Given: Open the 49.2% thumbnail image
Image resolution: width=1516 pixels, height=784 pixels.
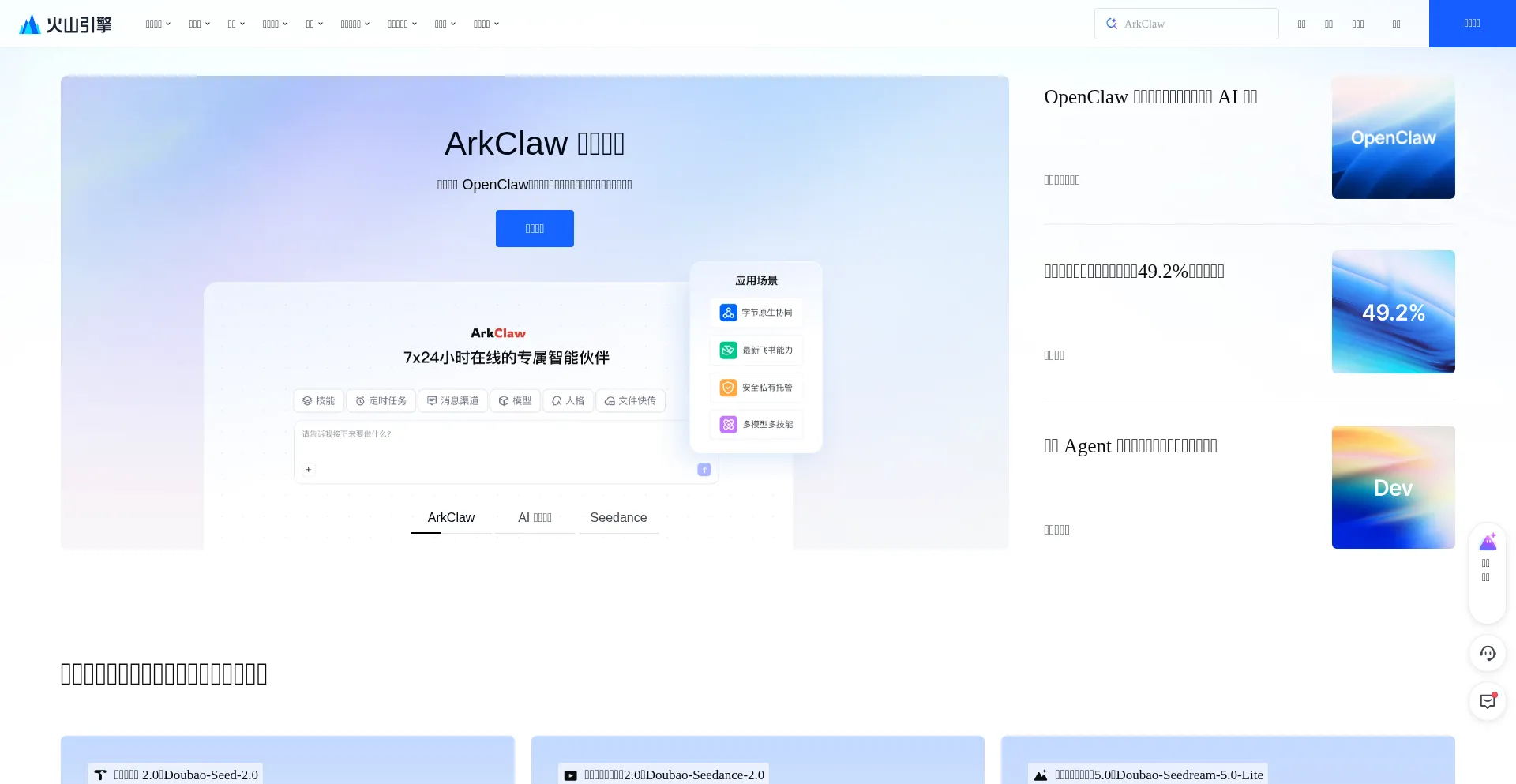Looking at the screenshot, I should coord(1393,312).
